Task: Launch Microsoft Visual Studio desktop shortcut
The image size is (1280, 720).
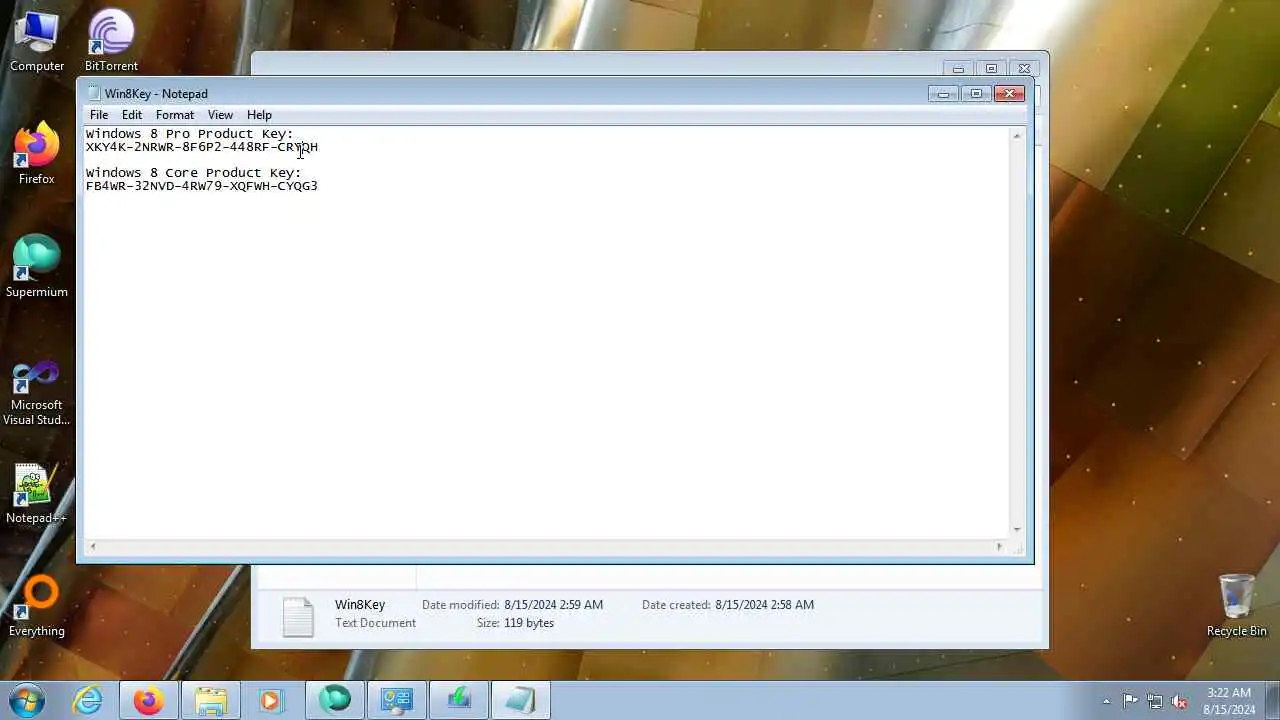Action: [37, 394]
